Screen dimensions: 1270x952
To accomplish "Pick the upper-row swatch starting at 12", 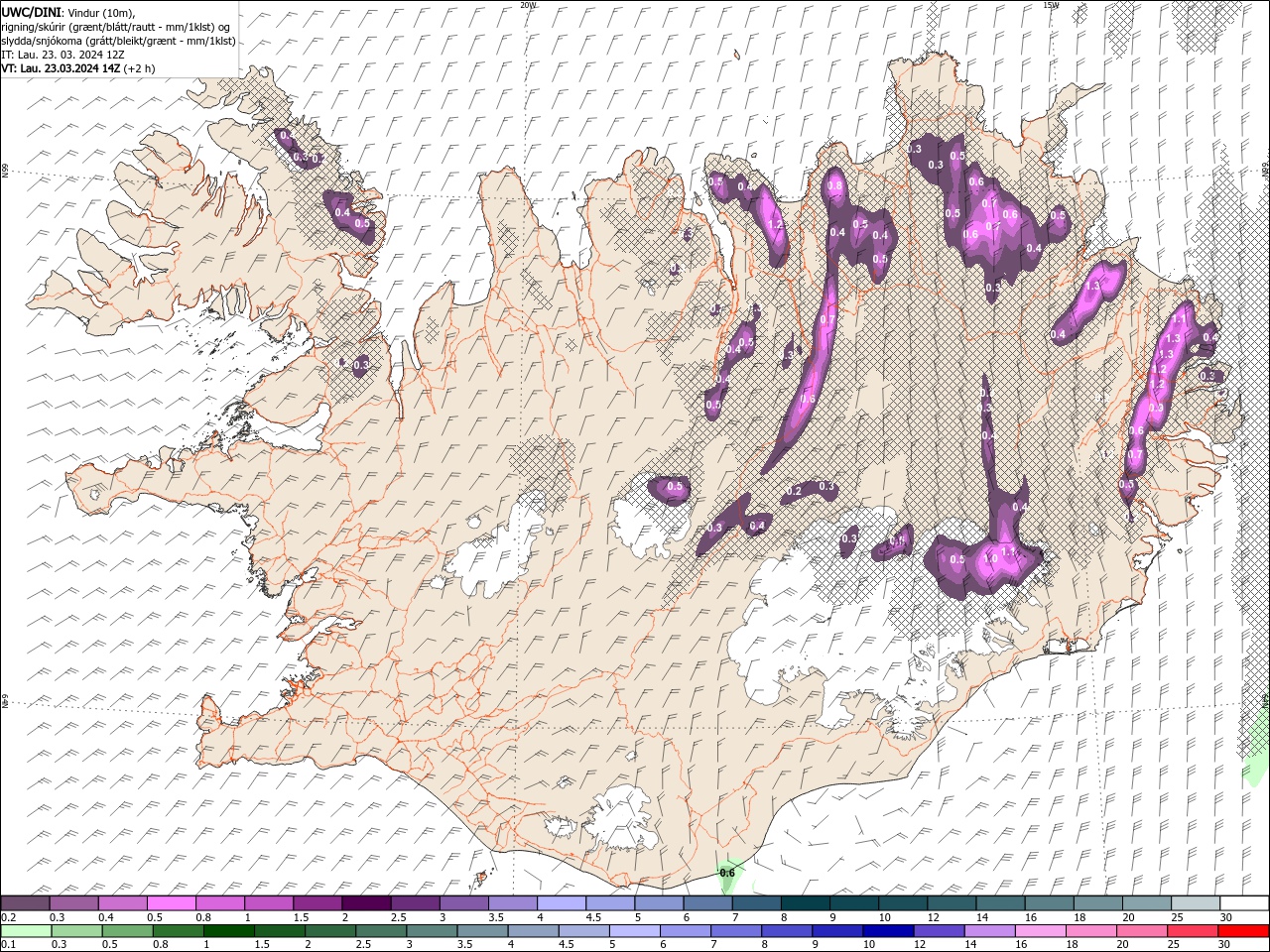I will (x=951, y=902).
